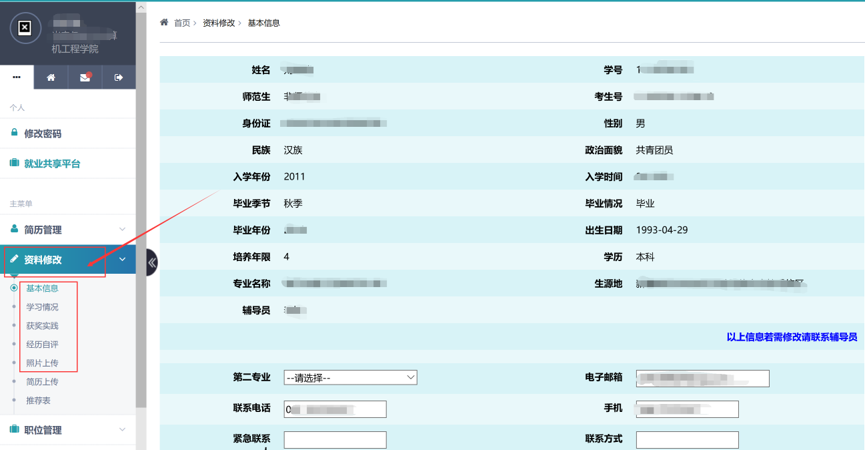Click the home icon in breadcrumb
865x450 pixels.
coord(165,22)
